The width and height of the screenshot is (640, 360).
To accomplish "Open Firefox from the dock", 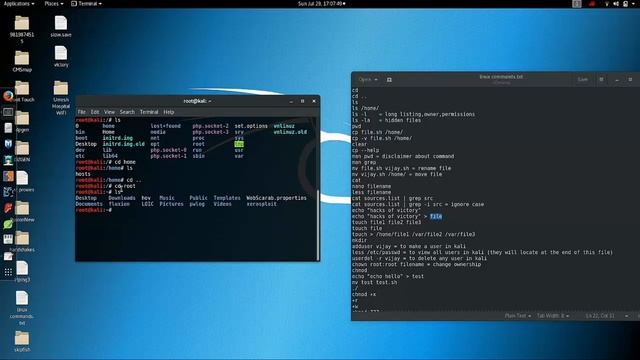I will pos(8,96).
